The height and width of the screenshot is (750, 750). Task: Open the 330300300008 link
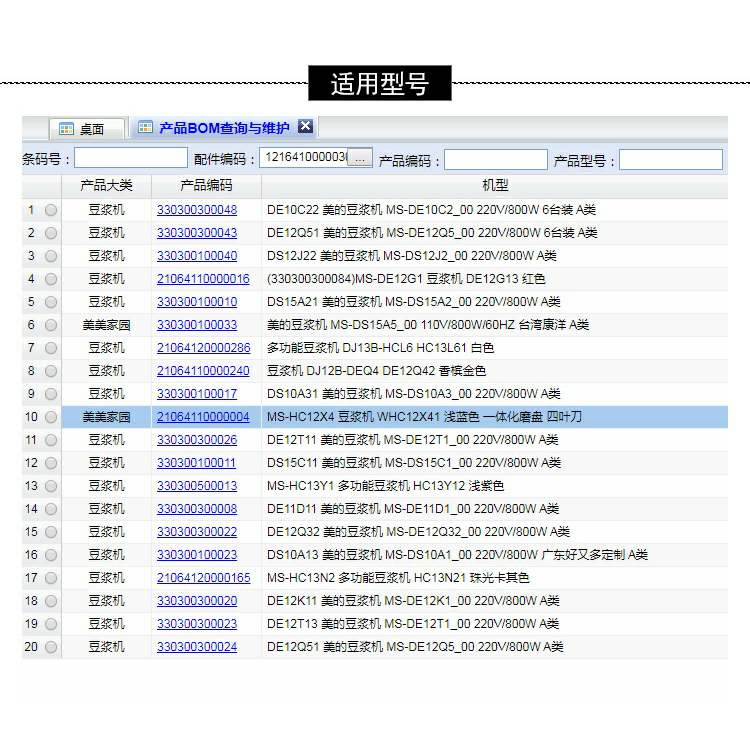click(x=197, y=508)
